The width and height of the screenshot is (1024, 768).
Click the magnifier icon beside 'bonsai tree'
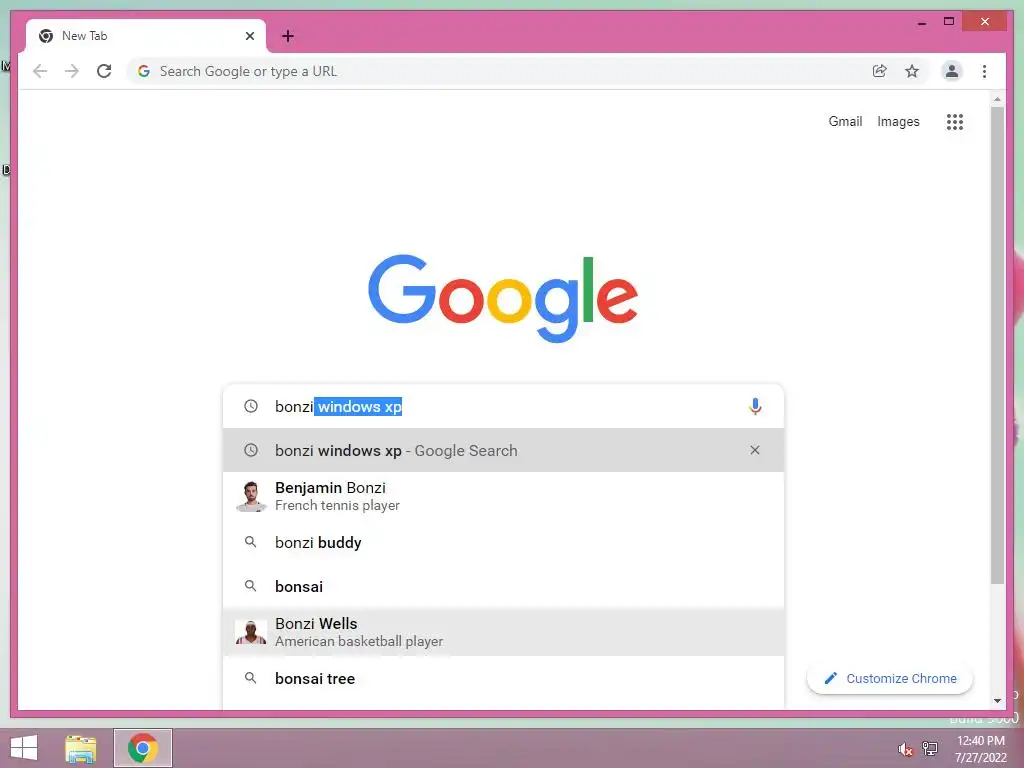[250, 678]
